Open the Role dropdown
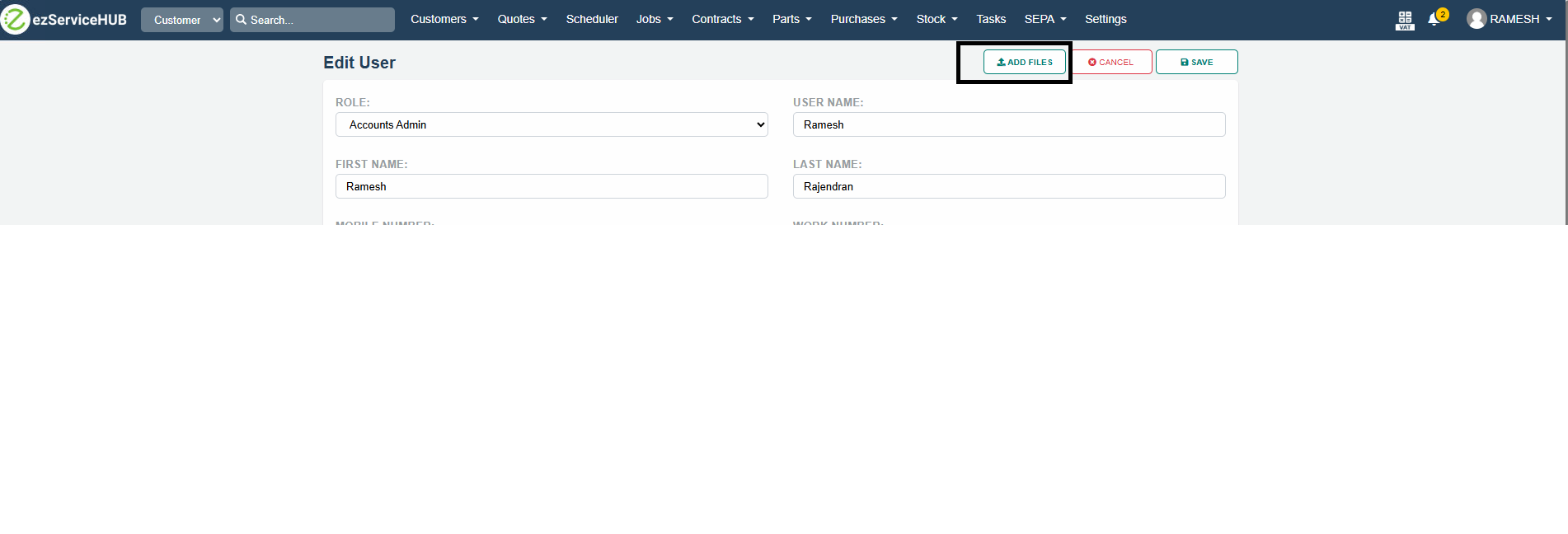The width and height of the screenshot is (1568, 534). coord(552,124)
